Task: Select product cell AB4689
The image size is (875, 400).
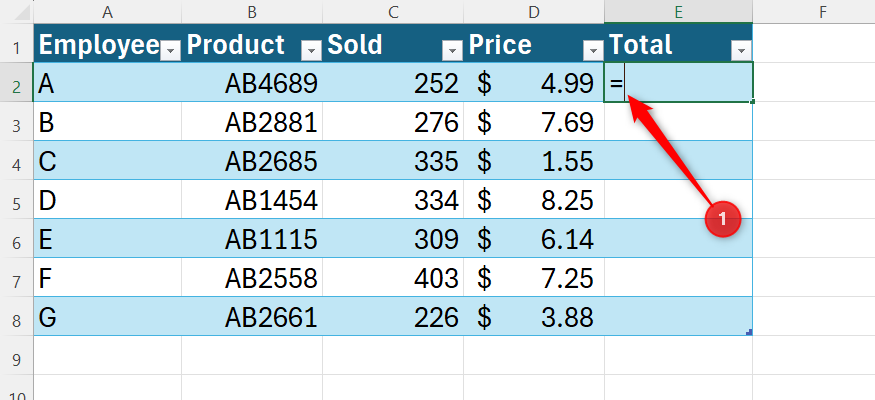Action: (x=252, y=82)
